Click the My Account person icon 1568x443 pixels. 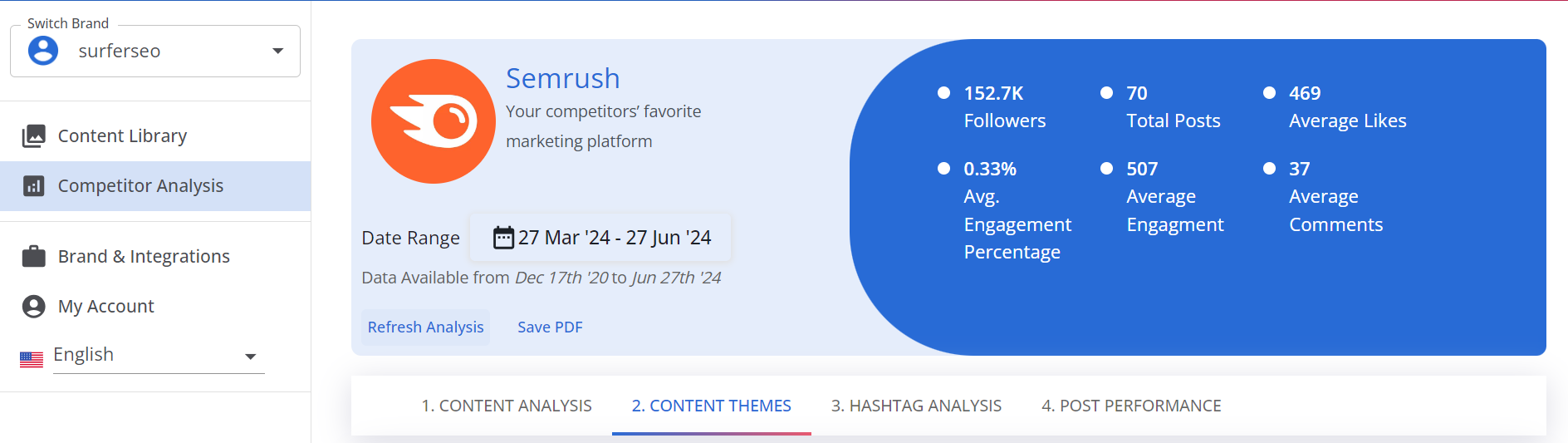pos(34,307)
